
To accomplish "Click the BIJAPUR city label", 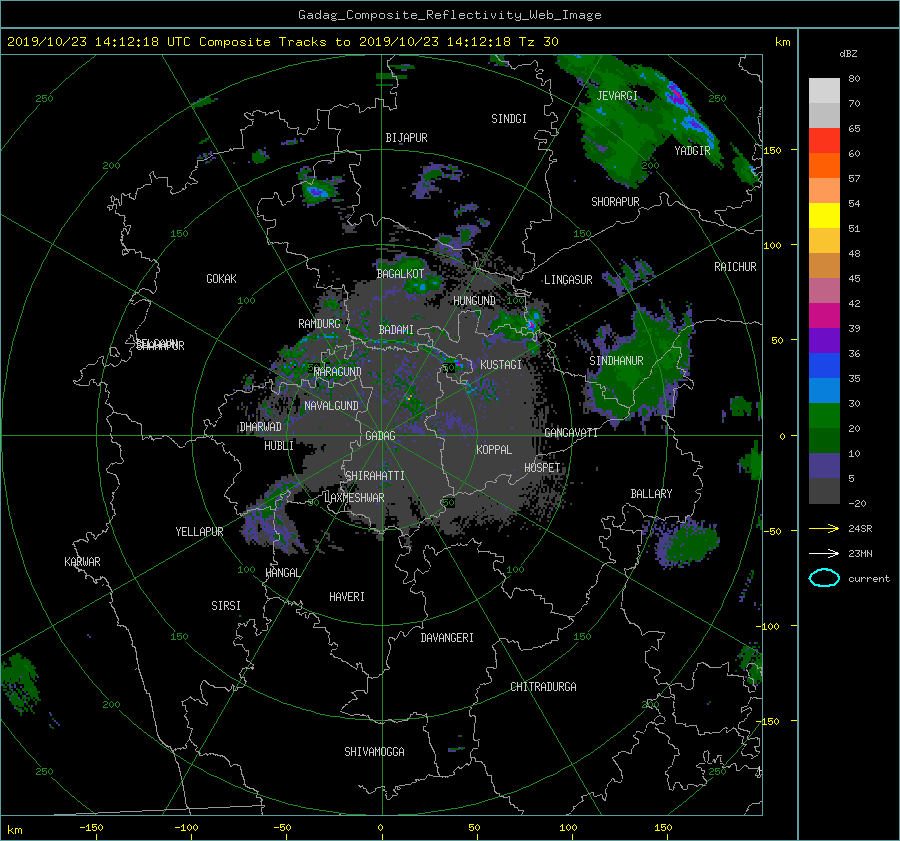I will [x=406, y=138].
